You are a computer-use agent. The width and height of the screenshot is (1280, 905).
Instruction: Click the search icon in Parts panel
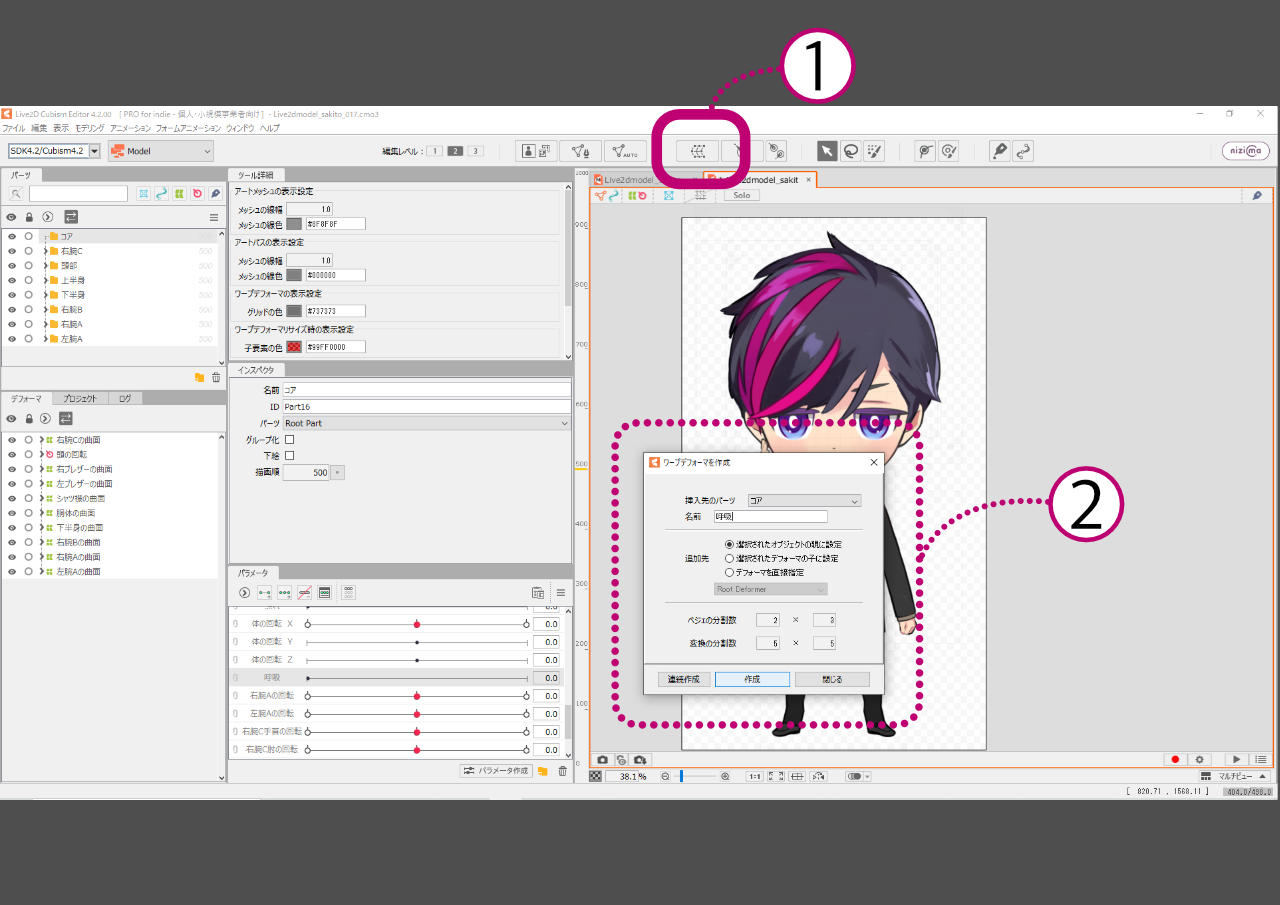(16, 193)
